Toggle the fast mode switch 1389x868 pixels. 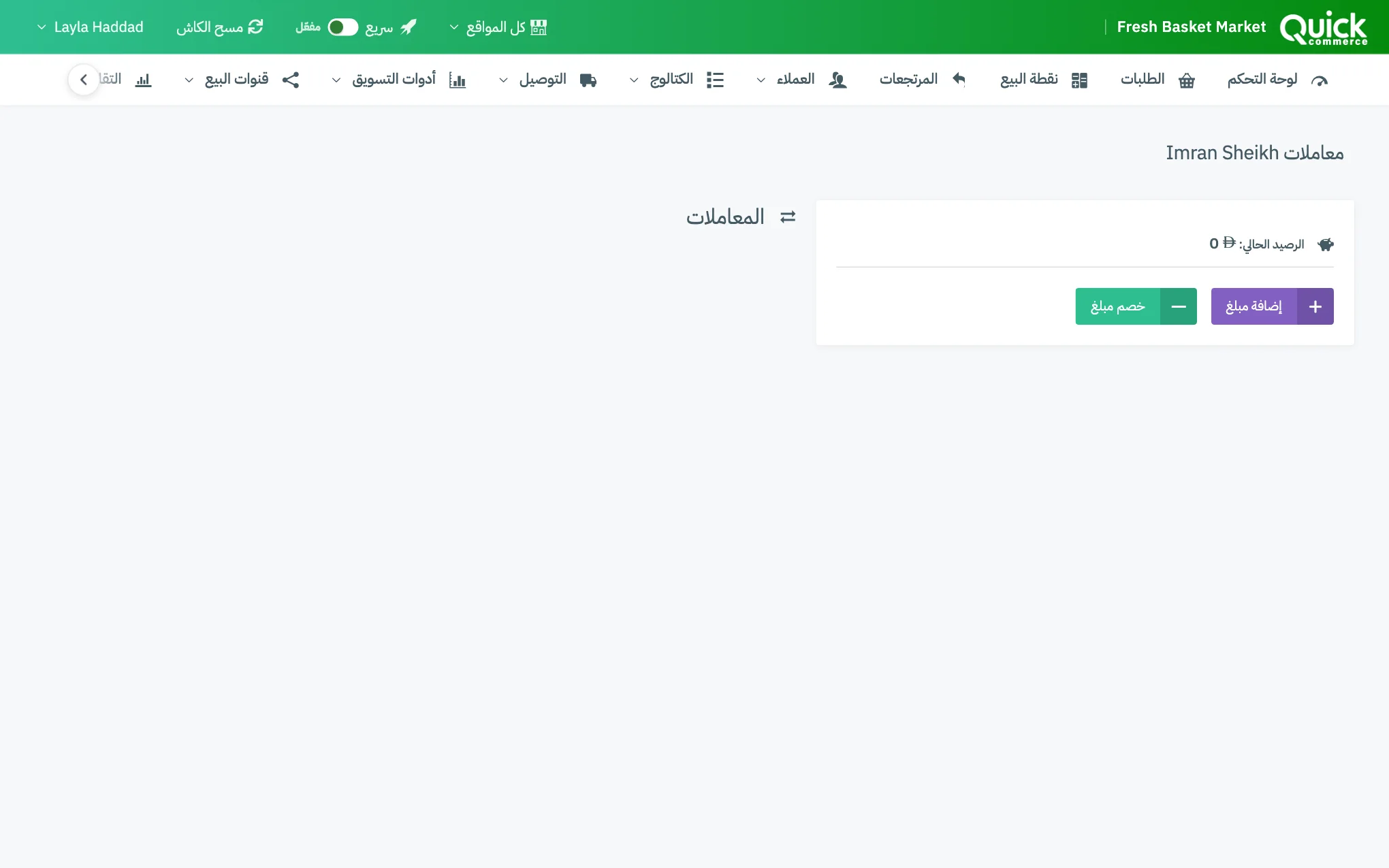point(343,27)
